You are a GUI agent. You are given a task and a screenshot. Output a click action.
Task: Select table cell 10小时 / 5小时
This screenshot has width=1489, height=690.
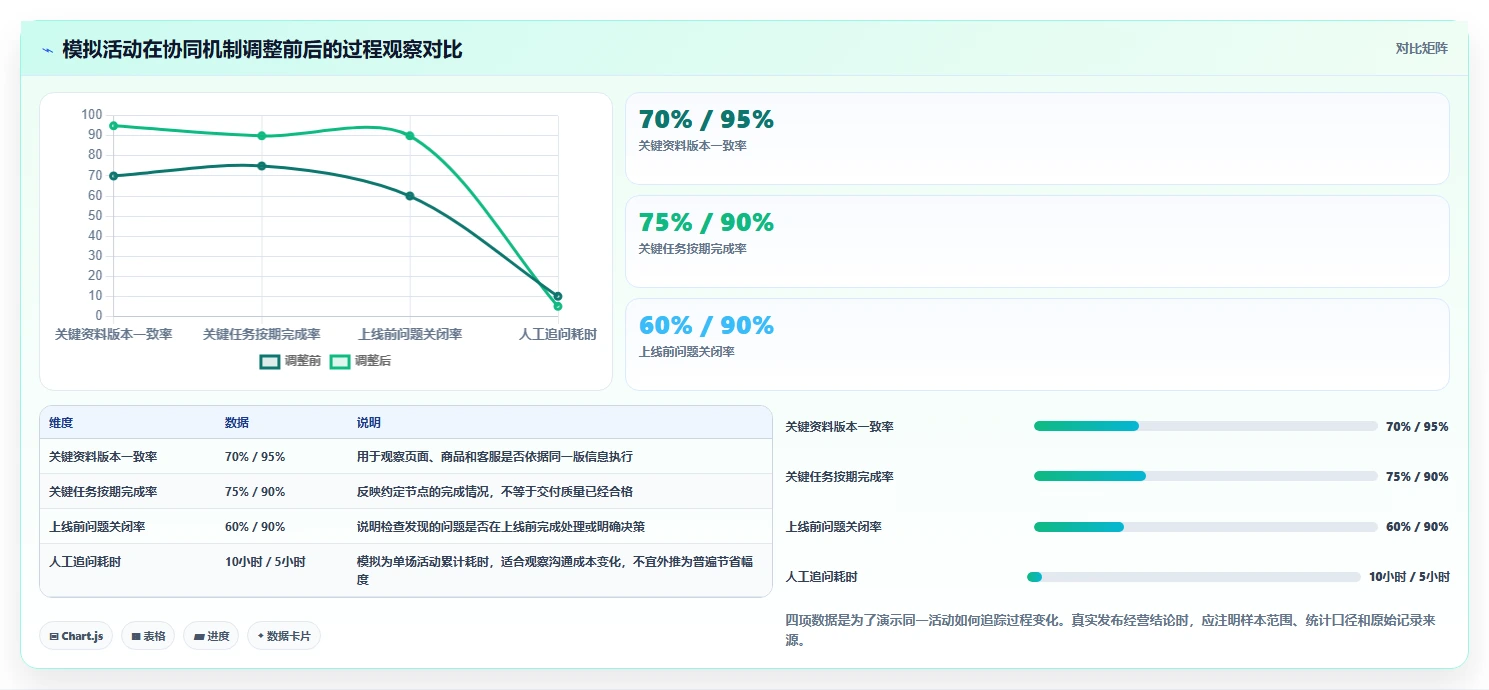pos(265,561)
